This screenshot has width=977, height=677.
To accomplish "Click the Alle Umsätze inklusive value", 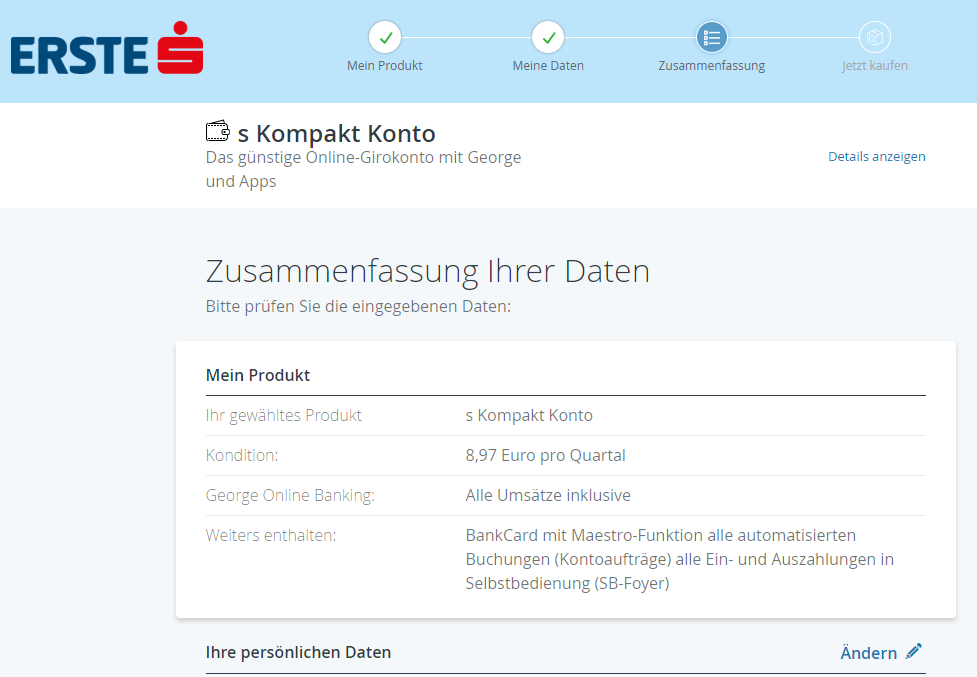I will click(x=548, y=495).
